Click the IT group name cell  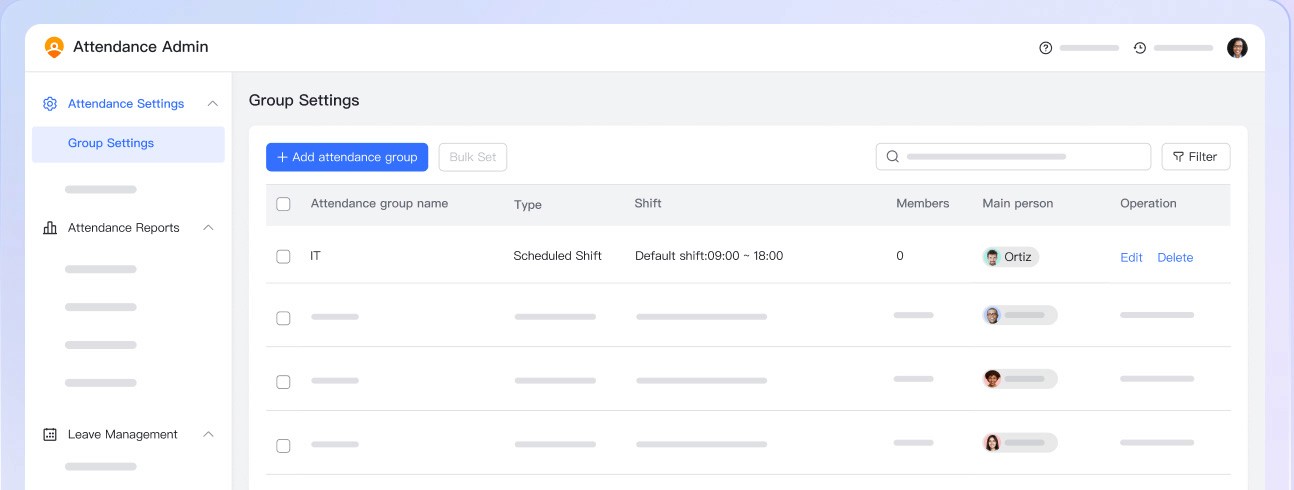pos(316,256)
